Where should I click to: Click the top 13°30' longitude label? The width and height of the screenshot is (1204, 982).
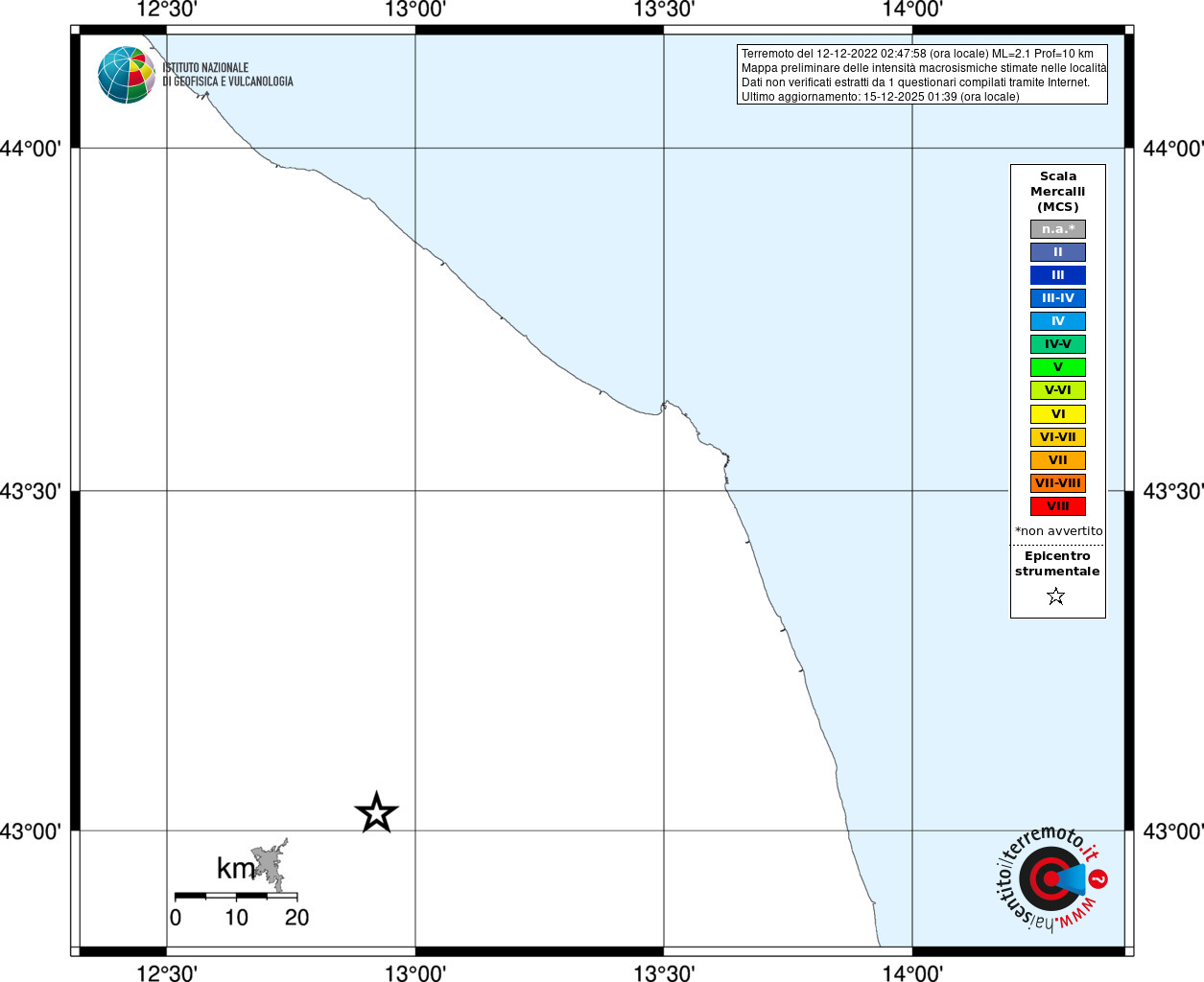point(664,10)
